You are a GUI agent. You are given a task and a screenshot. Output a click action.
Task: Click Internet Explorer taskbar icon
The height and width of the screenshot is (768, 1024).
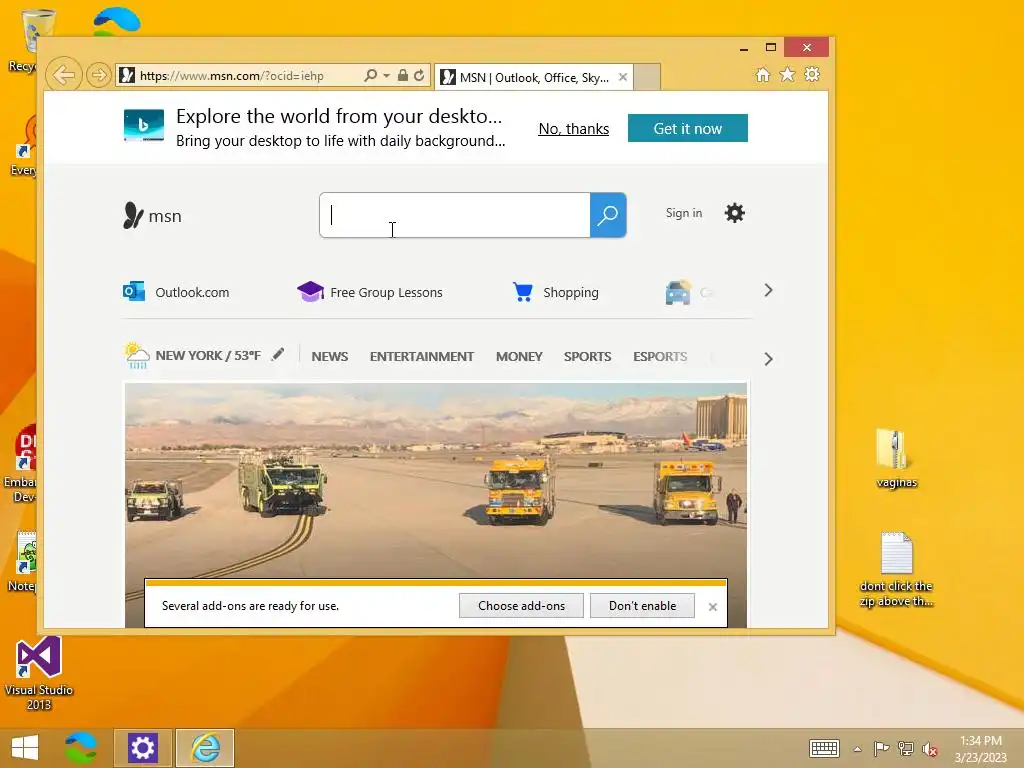(205, 748)
